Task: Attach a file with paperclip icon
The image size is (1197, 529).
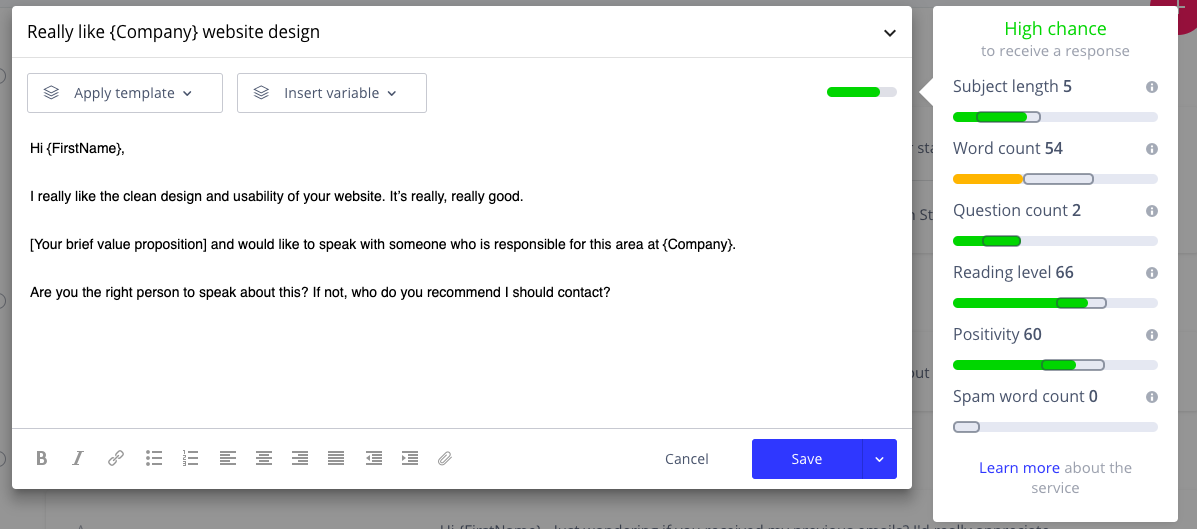Action: click(445, 459)
